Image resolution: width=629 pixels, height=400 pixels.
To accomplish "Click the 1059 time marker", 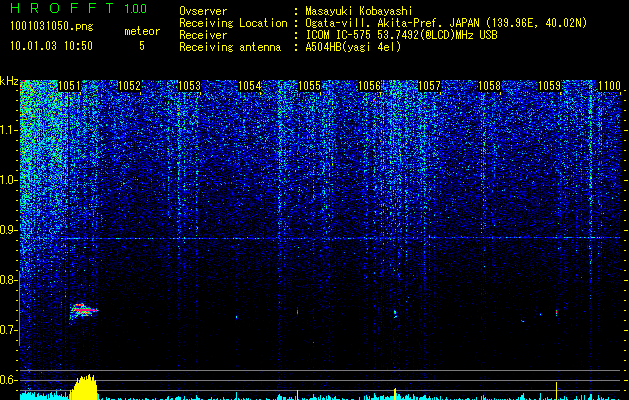I will (549, 86).
